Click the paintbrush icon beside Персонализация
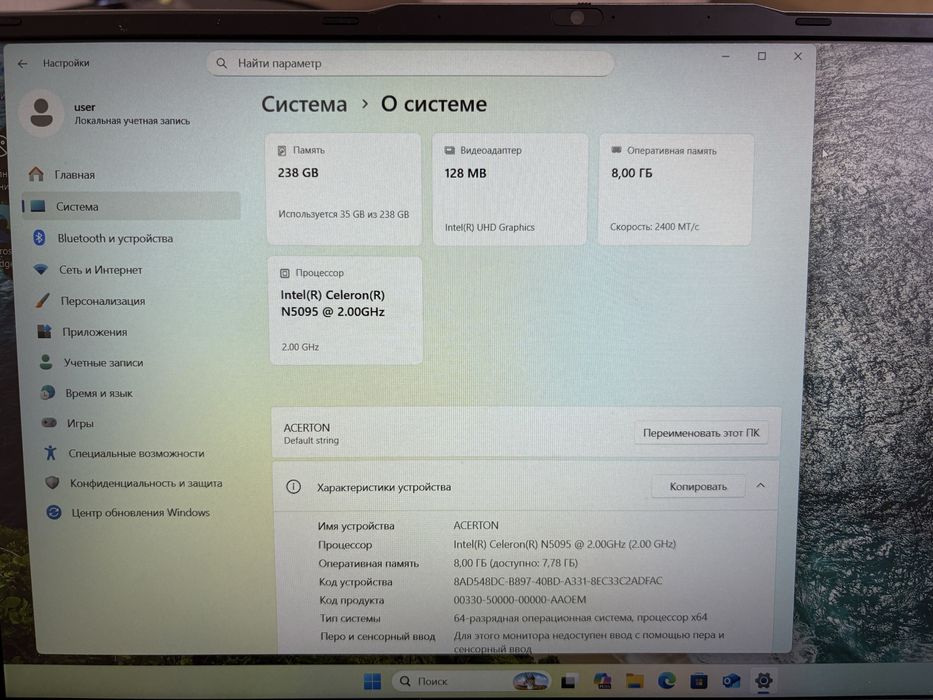The width and height of the screenshot is (933, 700). [x=42, y=300]
